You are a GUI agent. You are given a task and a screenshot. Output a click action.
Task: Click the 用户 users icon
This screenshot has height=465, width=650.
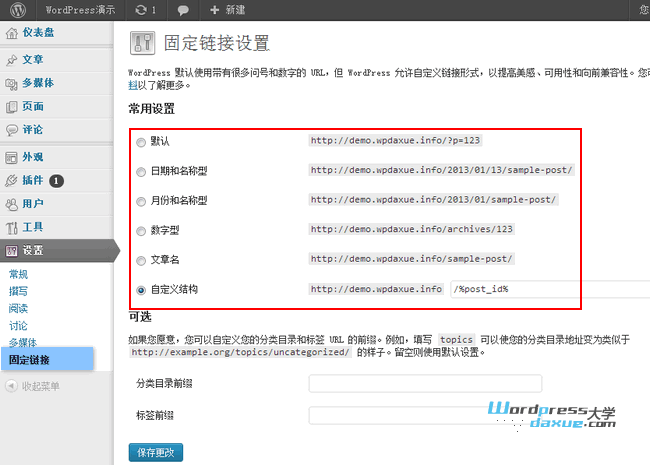[x=12, y=204]
